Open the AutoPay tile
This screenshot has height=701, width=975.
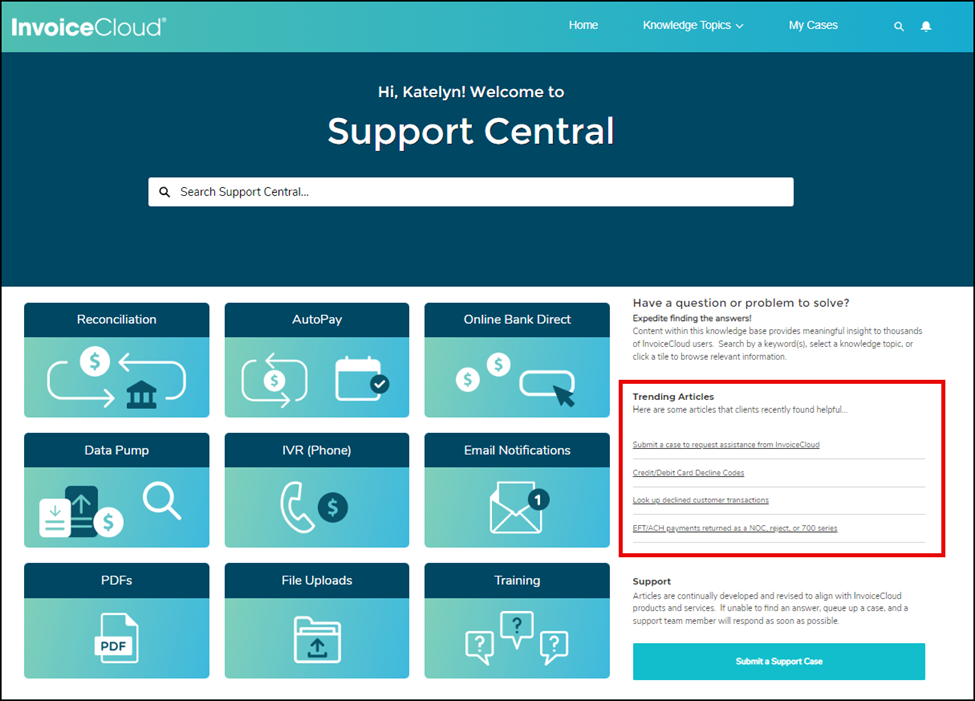[x=317, y=360]
